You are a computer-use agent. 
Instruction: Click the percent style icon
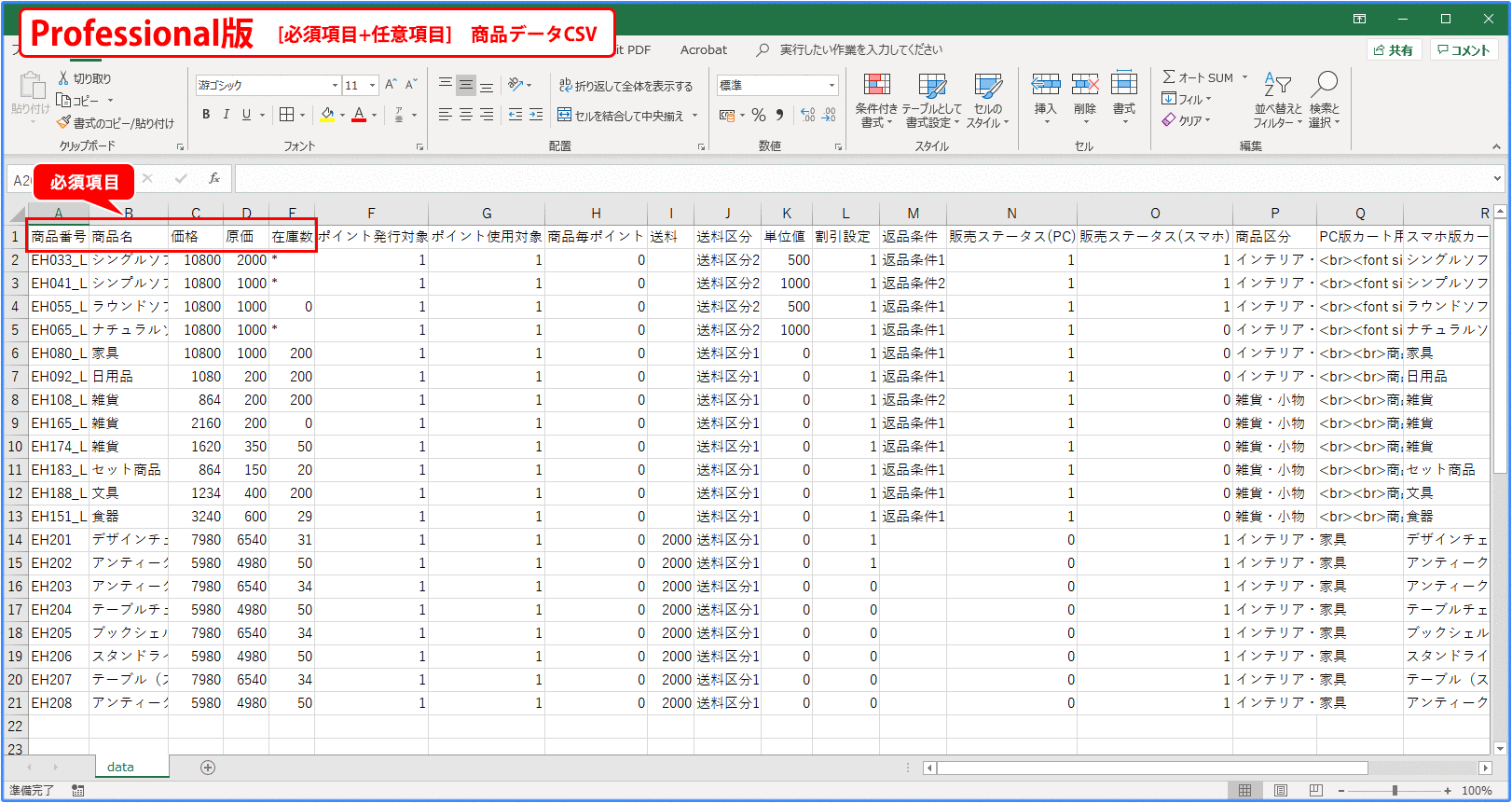(759, 115)
